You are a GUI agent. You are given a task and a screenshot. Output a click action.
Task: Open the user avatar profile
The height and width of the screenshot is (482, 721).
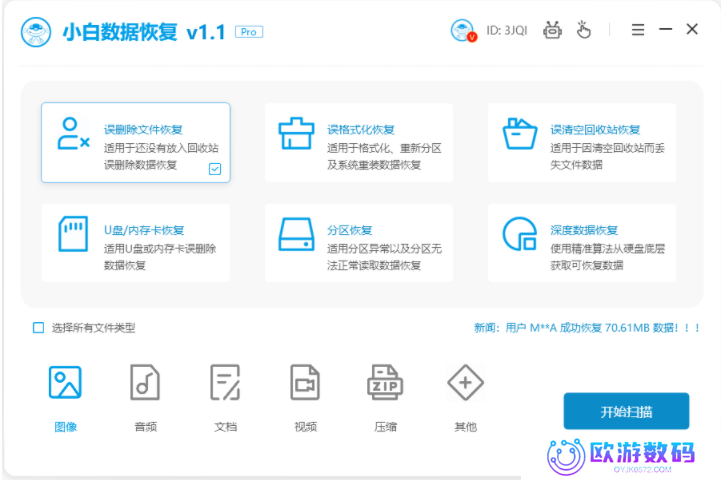point(463,30)
